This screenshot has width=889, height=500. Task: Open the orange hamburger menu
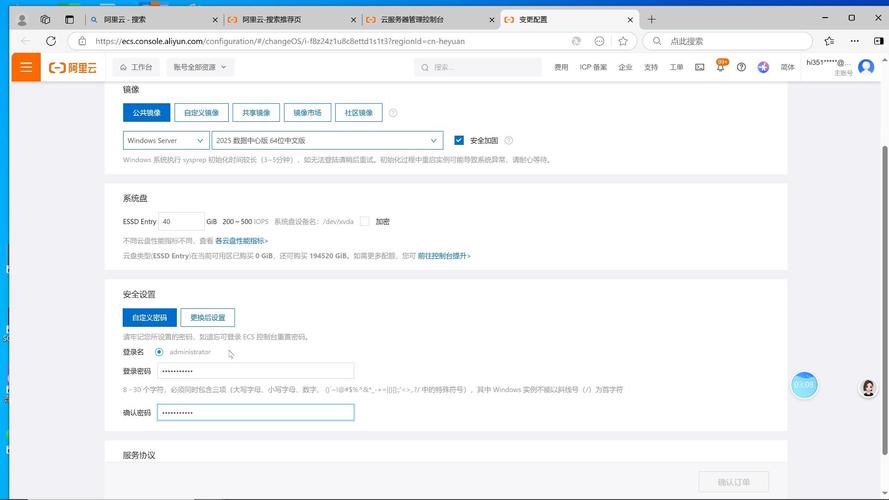point(26,67)
